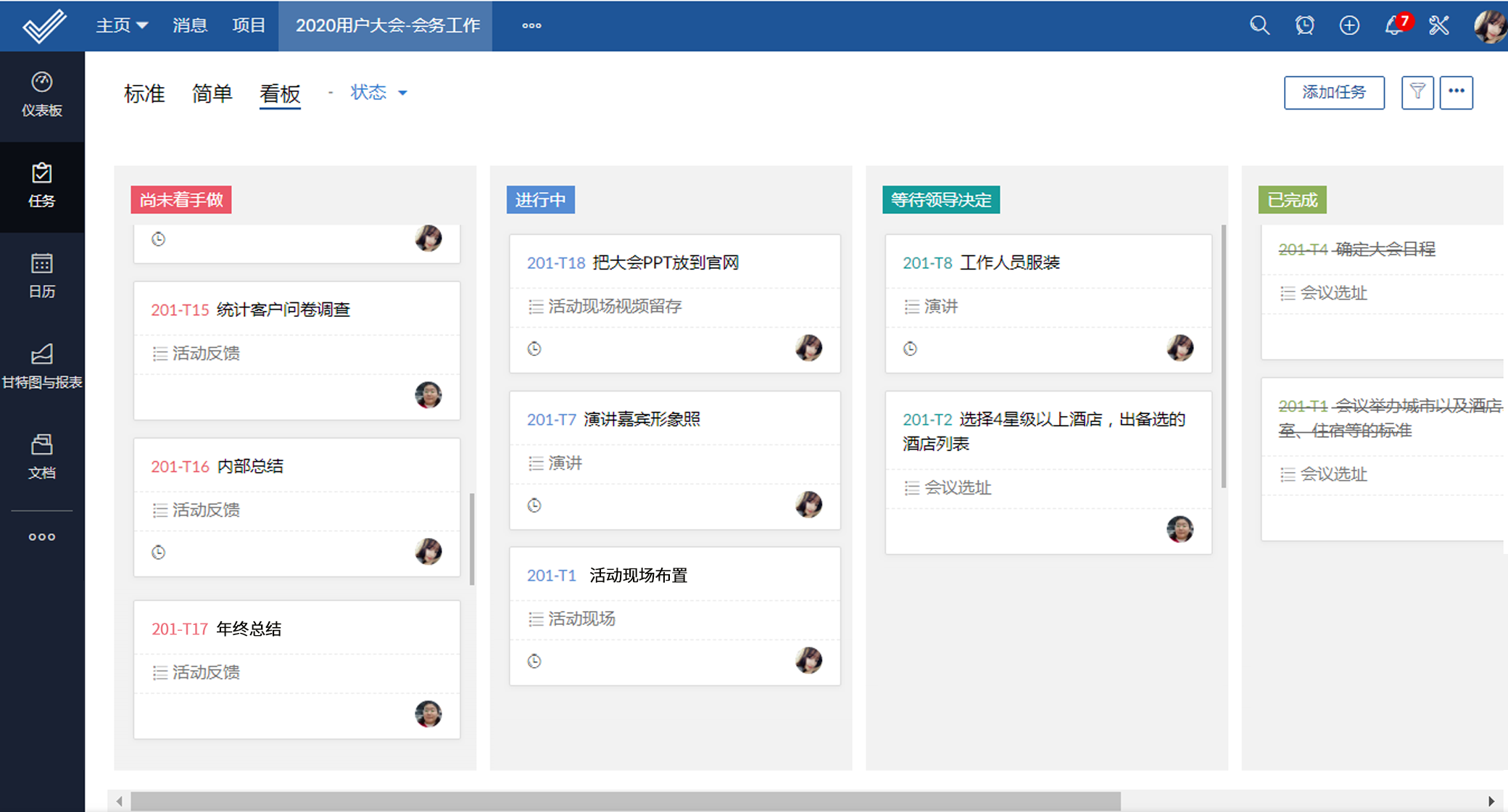Click the plus create icon in header
Viewport: 1508px width, 812px height.
pos(1349,25)
